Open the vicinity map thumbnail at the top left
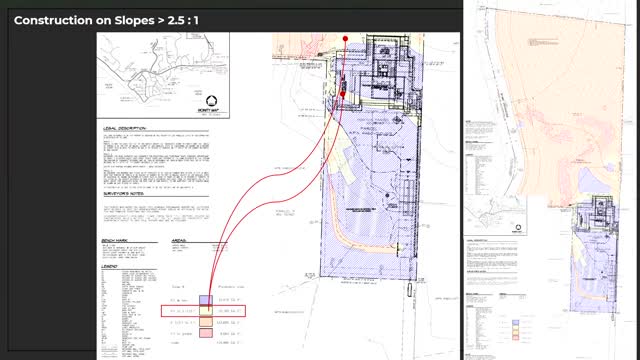 pyautogui.click(x=163, y=76)
